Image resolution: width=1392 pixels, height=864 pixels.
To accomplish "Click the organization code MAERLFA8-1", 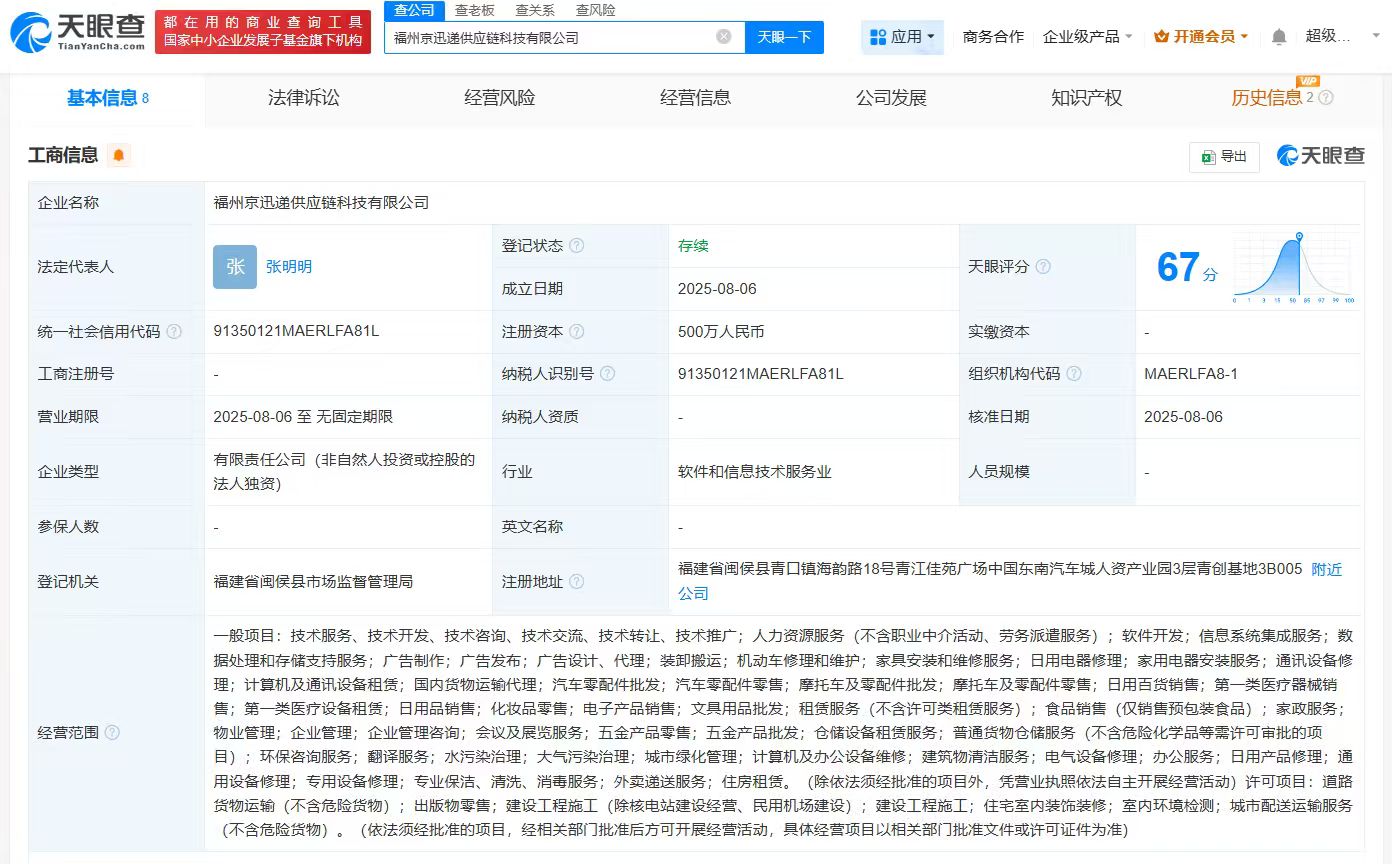I will (1191, 374).
